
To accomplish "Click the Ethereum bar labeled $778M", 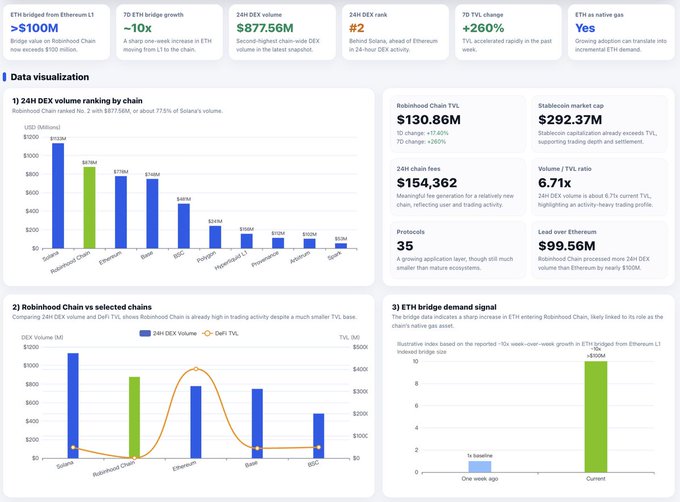I will [121, 212].
